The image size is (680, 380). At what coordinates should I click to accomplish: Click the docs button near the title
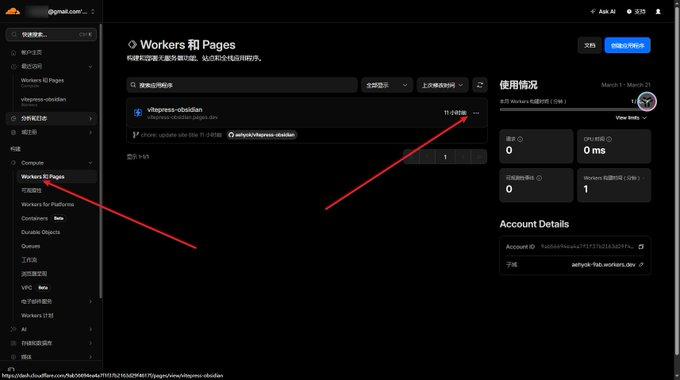589,45
